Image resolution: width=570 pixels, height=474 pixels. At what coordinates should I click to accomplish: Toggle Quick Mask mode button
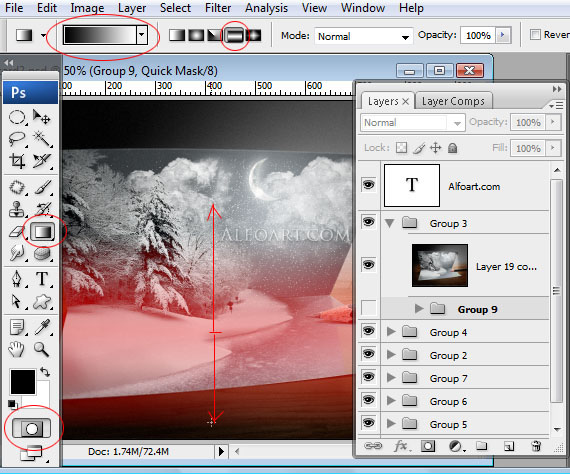tap(32, 429)
